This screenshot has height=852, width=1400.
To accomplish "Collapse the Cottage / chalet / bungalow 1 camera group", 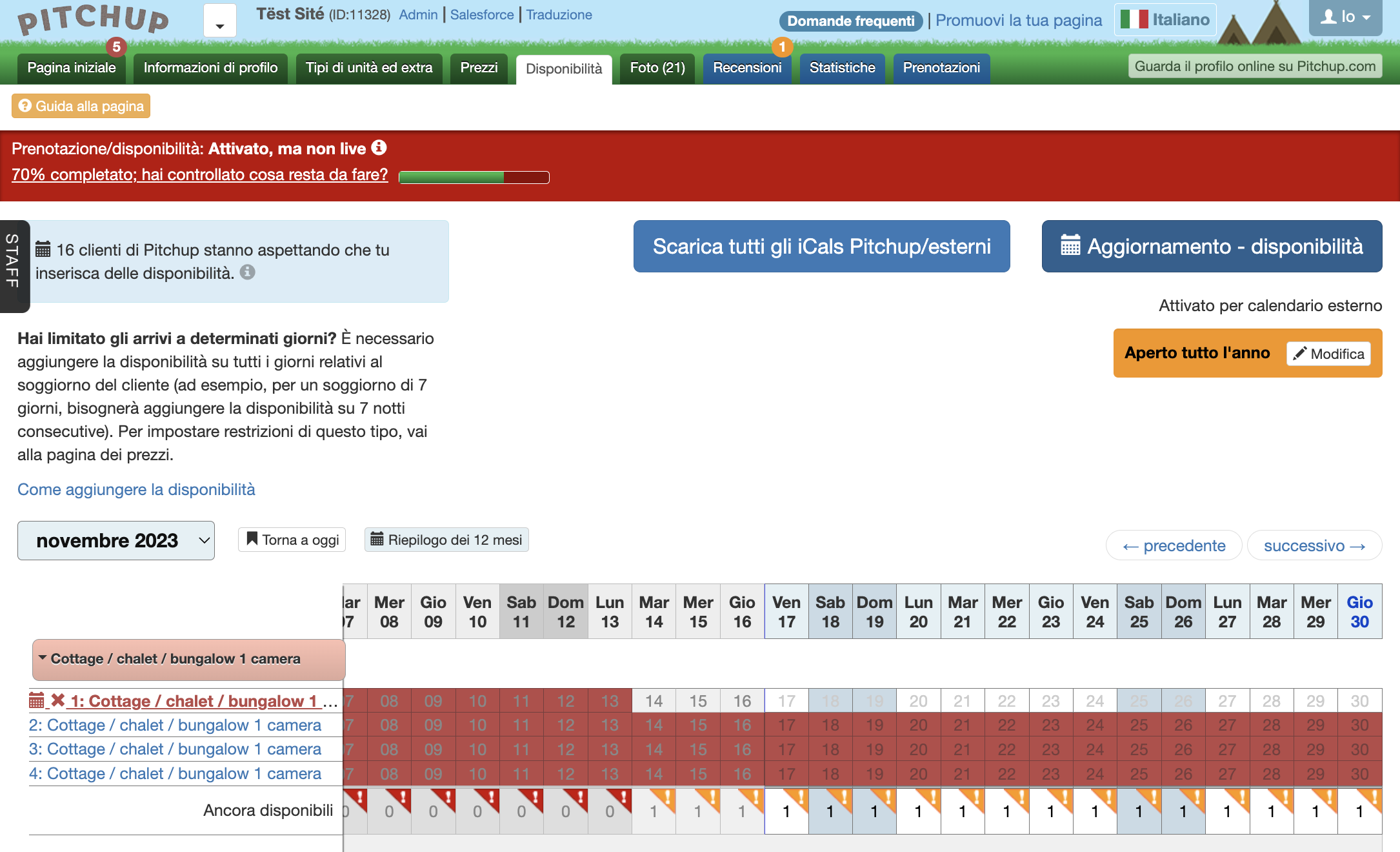I will pyautogui.click(x=188, y=659).
